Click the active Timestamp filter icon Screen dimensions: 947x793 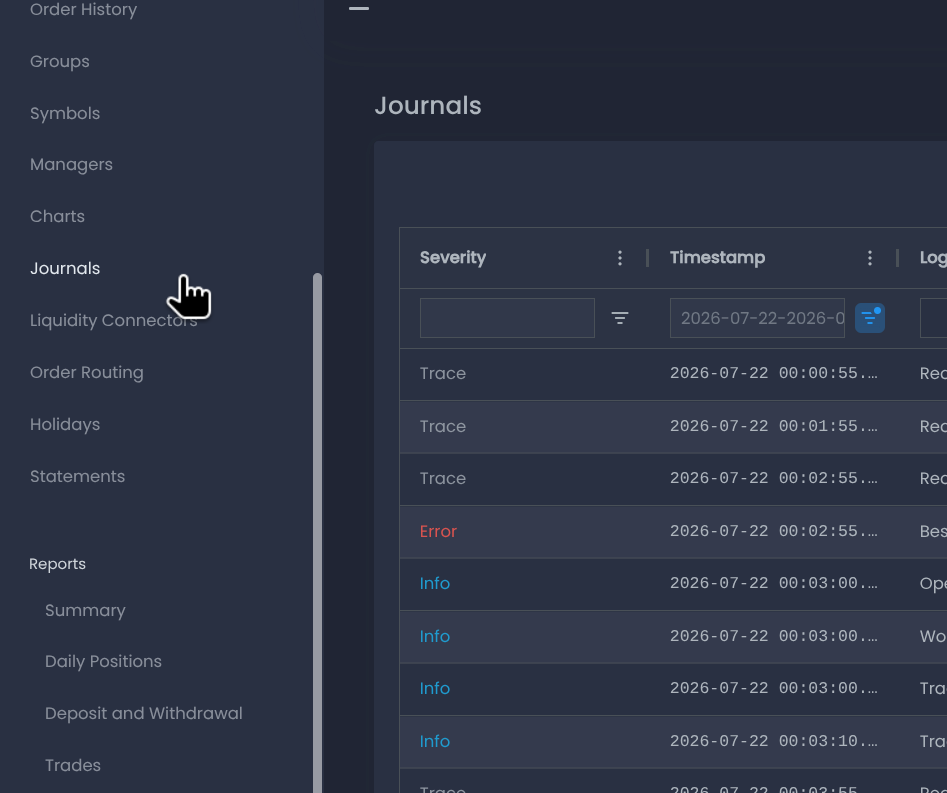870,318
